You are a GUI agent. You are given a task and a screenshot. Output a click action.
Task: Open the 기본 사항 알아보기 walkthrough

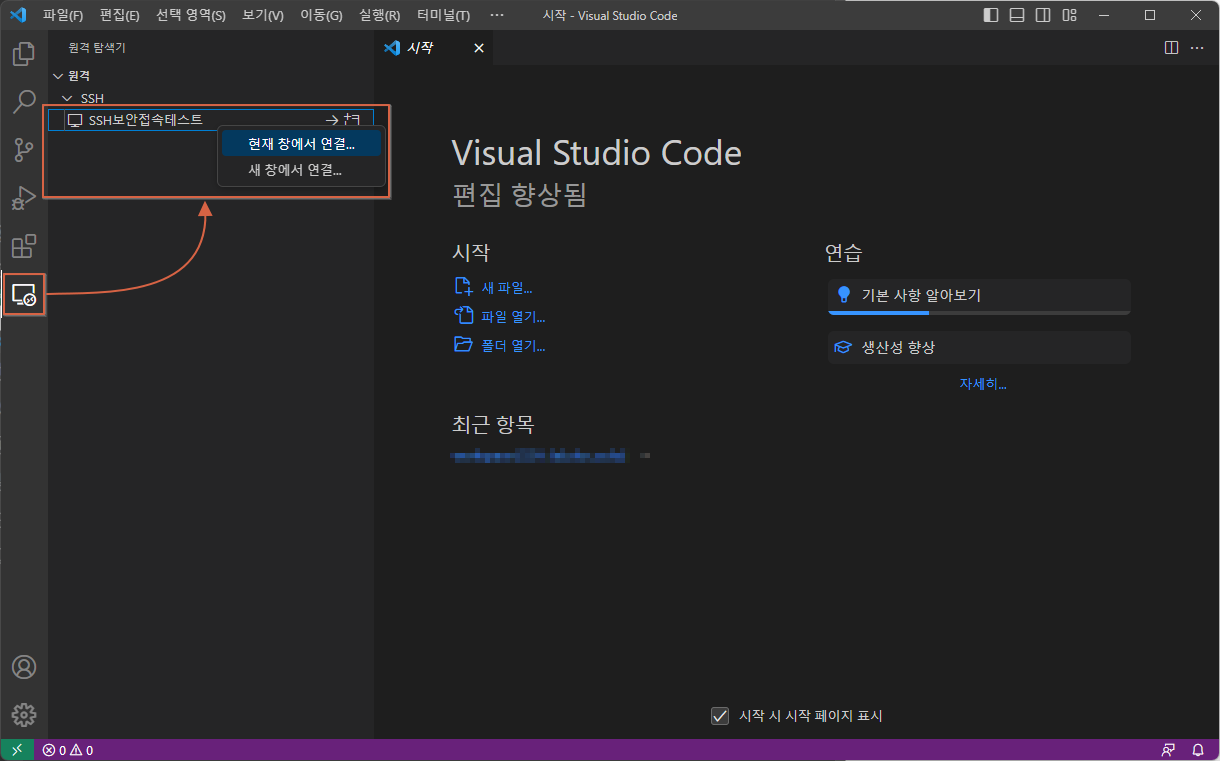point(979,296)
